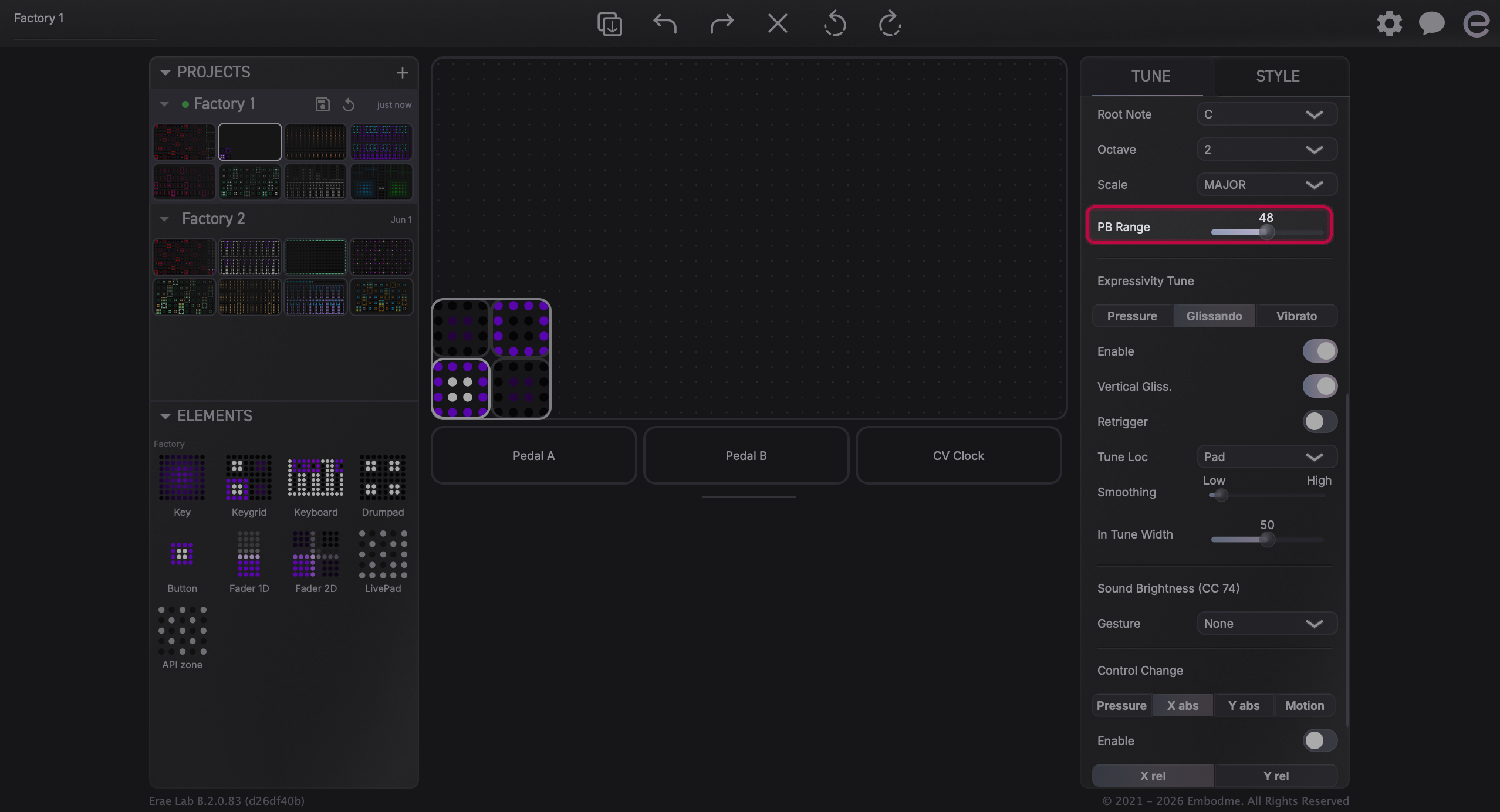Click the import layout icon in top toolbar

point(609,24)
